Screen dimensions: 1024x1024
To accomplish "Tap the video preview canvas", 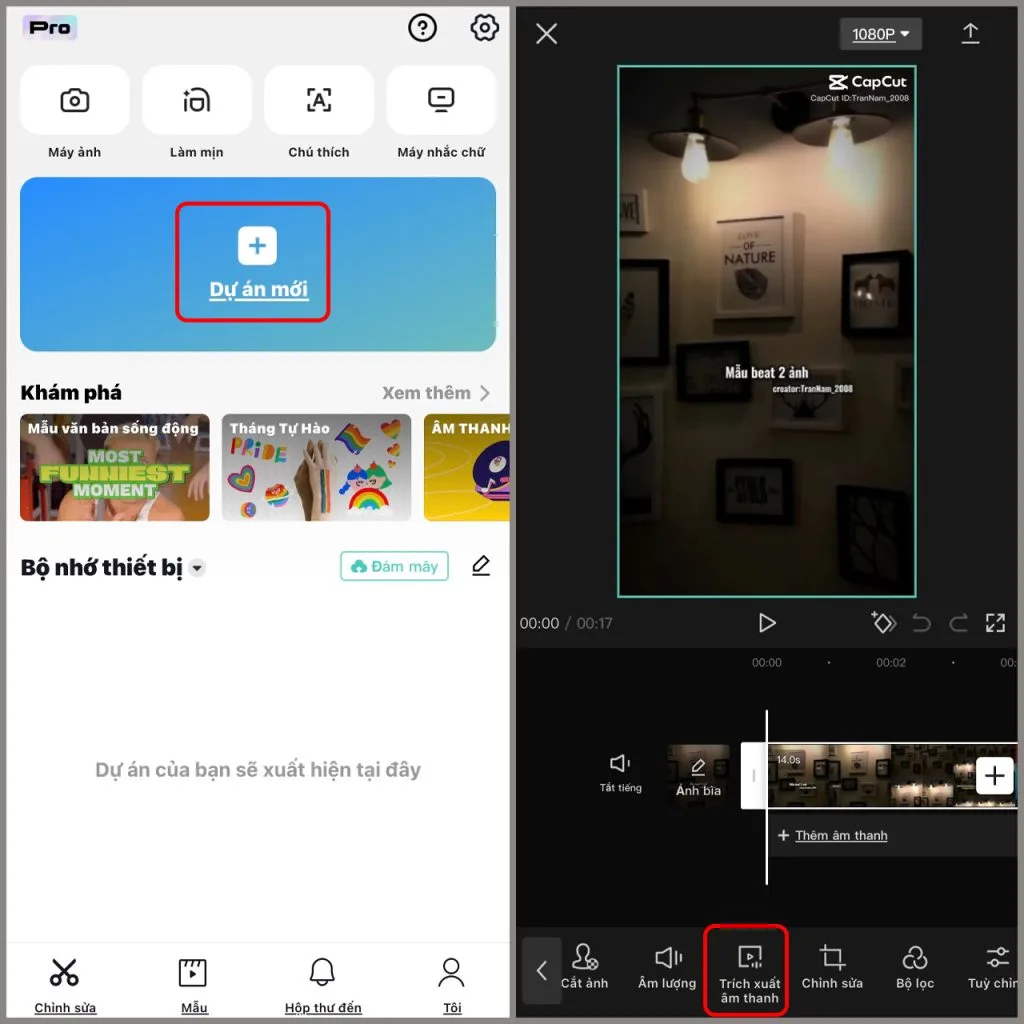I will point(767,331).
